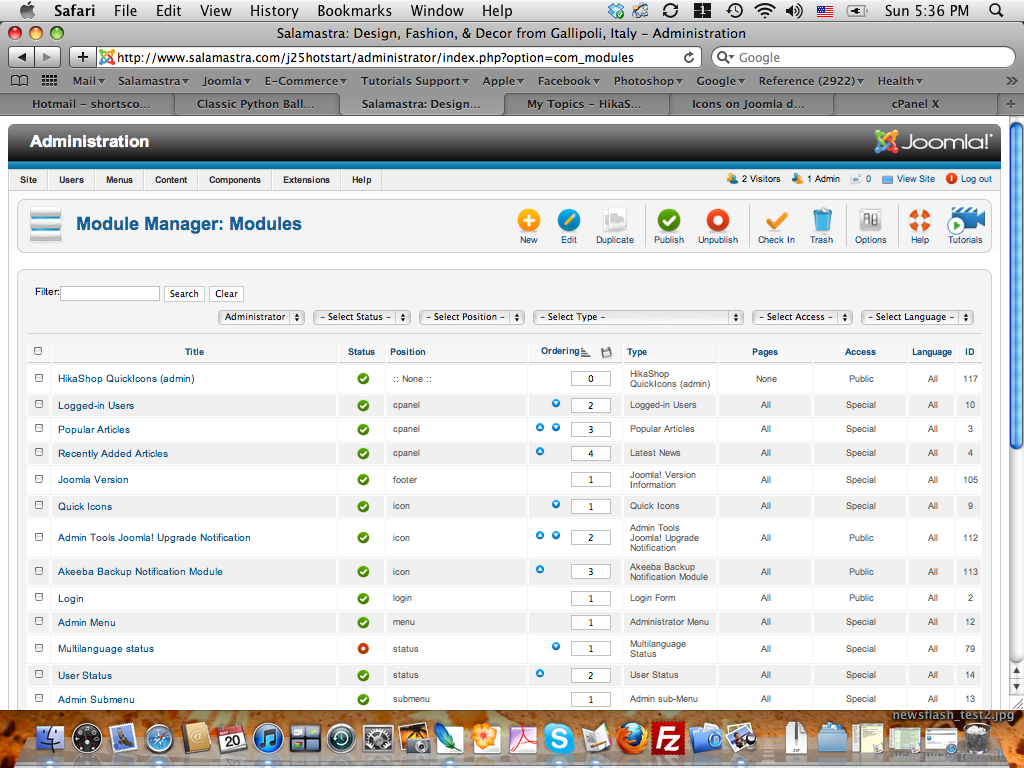This screenshot has width=1024, height=768.
Task: Open the Select Position dropdown
Action: pos(472,317)
